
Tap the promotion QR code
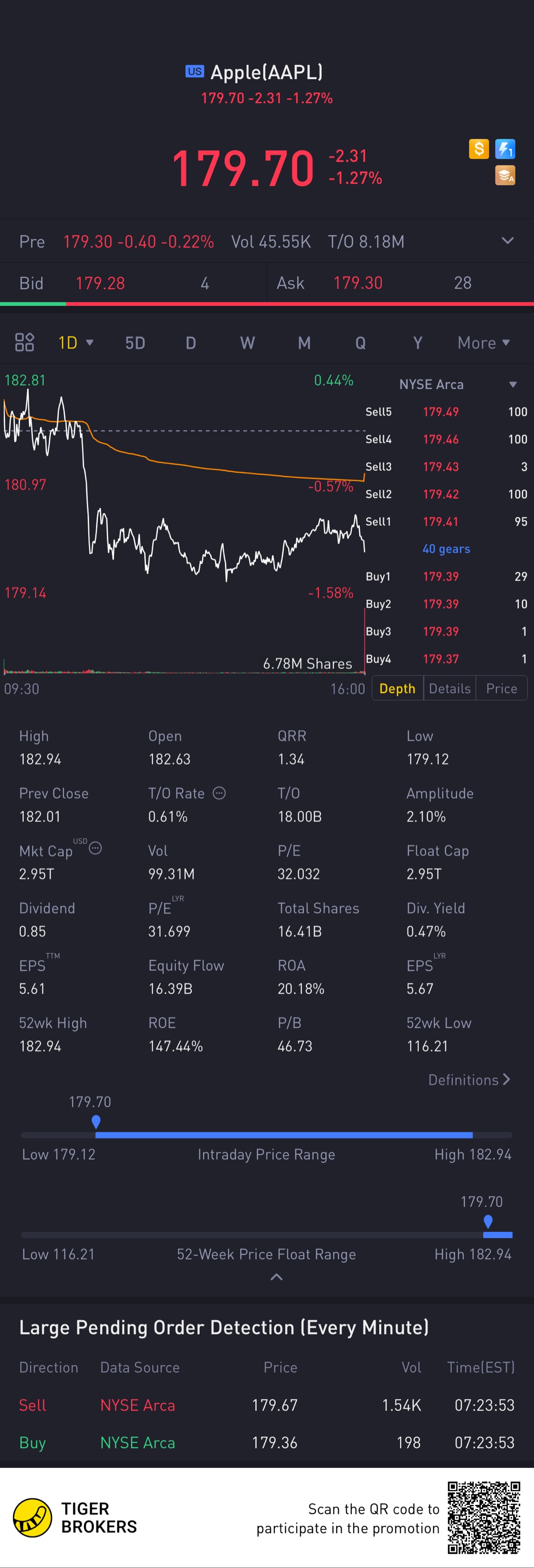tap(484, 1518)
